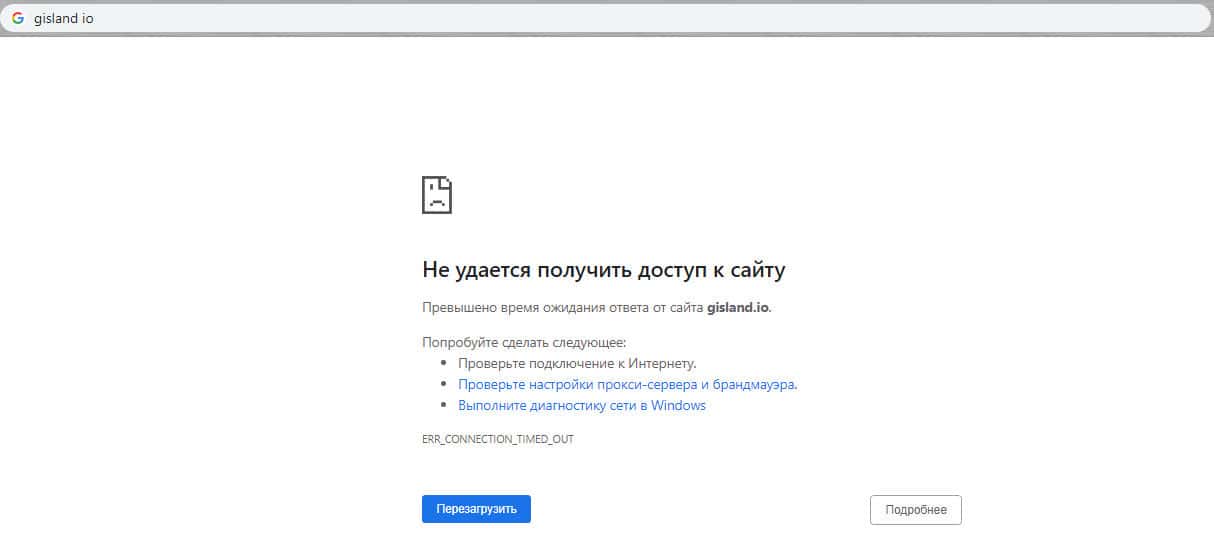Click the sad page error icon
Screen dimensions: 1214x557
[437, 194]
